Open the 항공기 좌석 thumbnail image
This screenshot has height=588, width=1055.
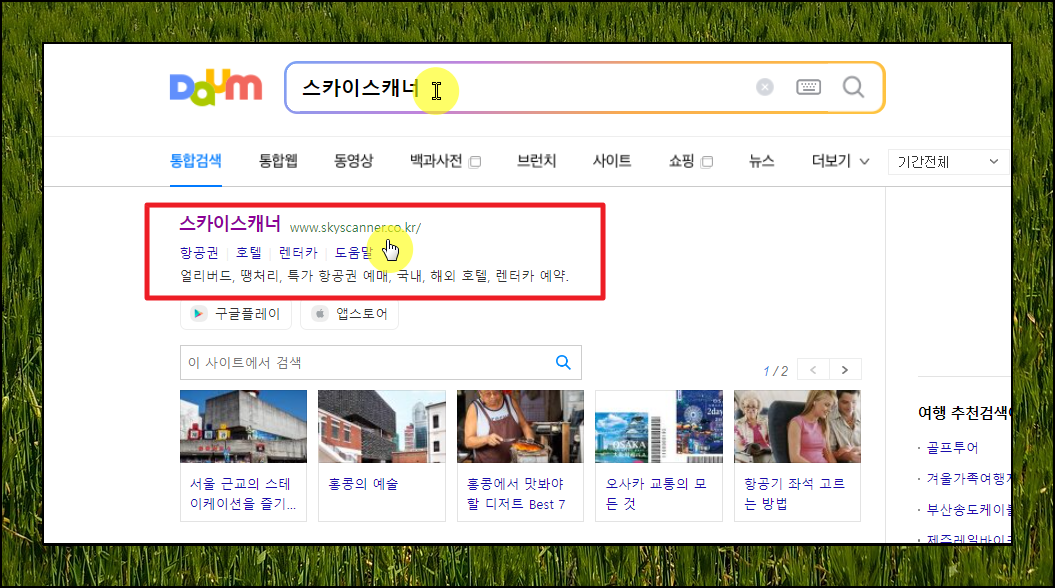[797, 427]
